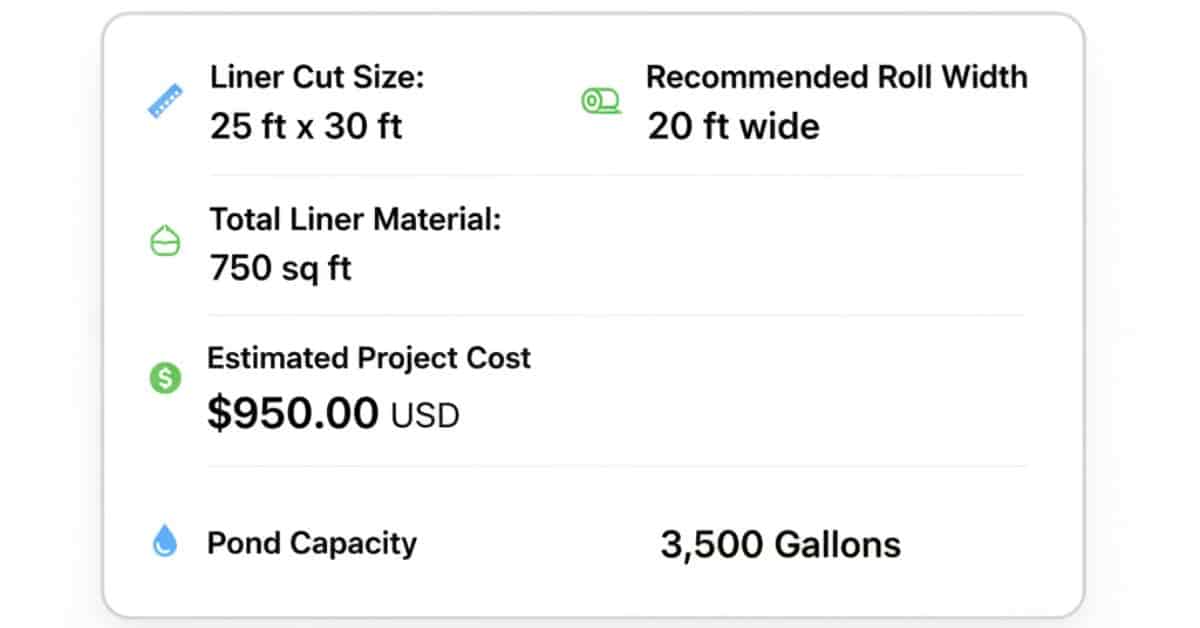Click the Pond Capacity label
Screen dimensions: 1200x628
coord(311,543)
